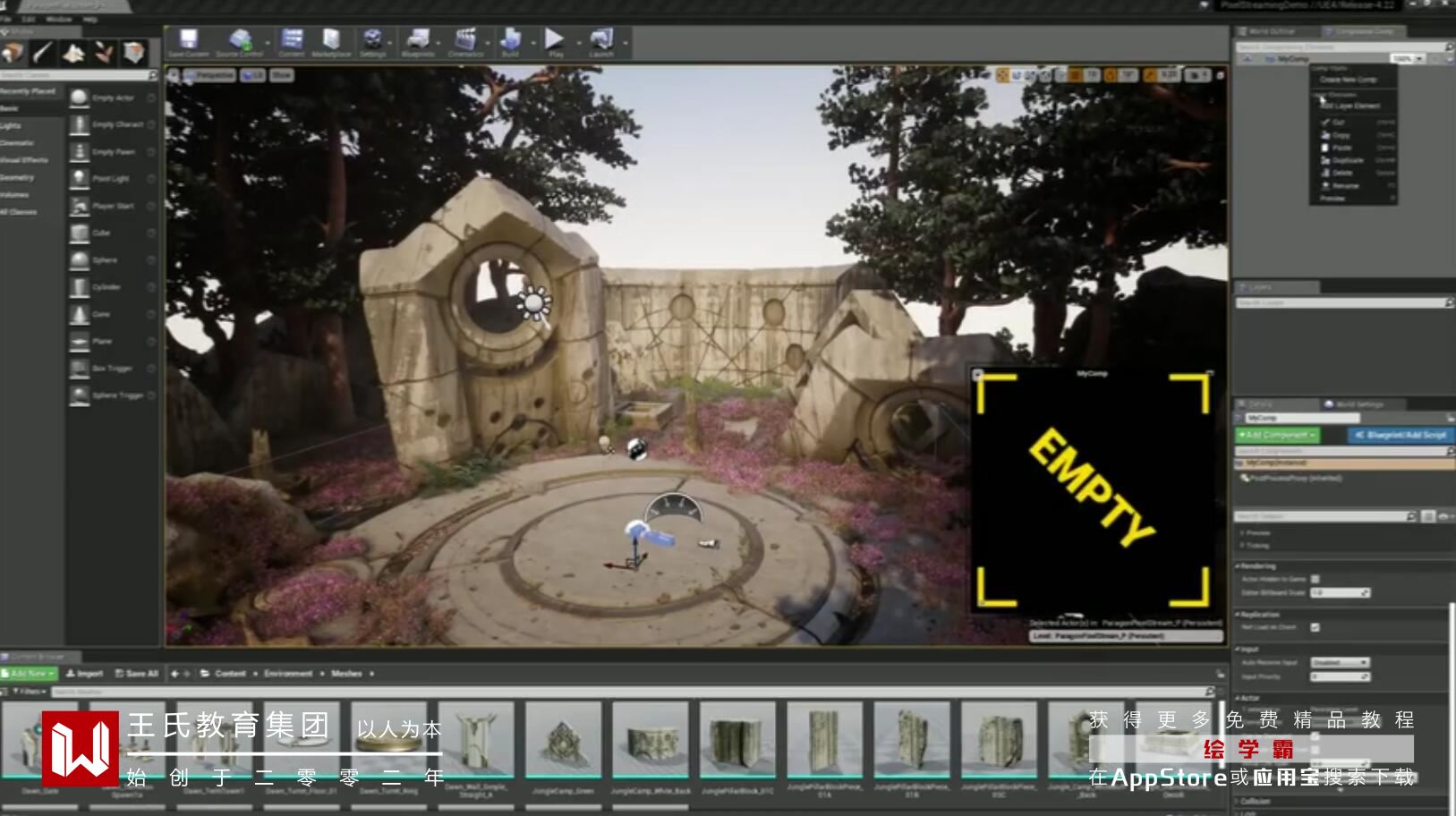Image resolution: width=1456 pixels, height=816 pixels.
Task: Select the Cone shape icon
Action: [80, 314]
